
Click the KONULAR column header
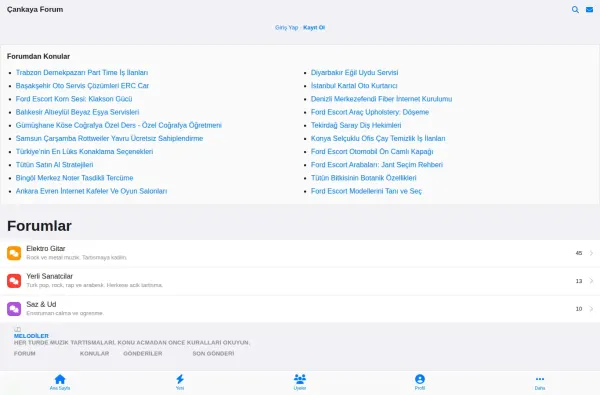(95, 354)
